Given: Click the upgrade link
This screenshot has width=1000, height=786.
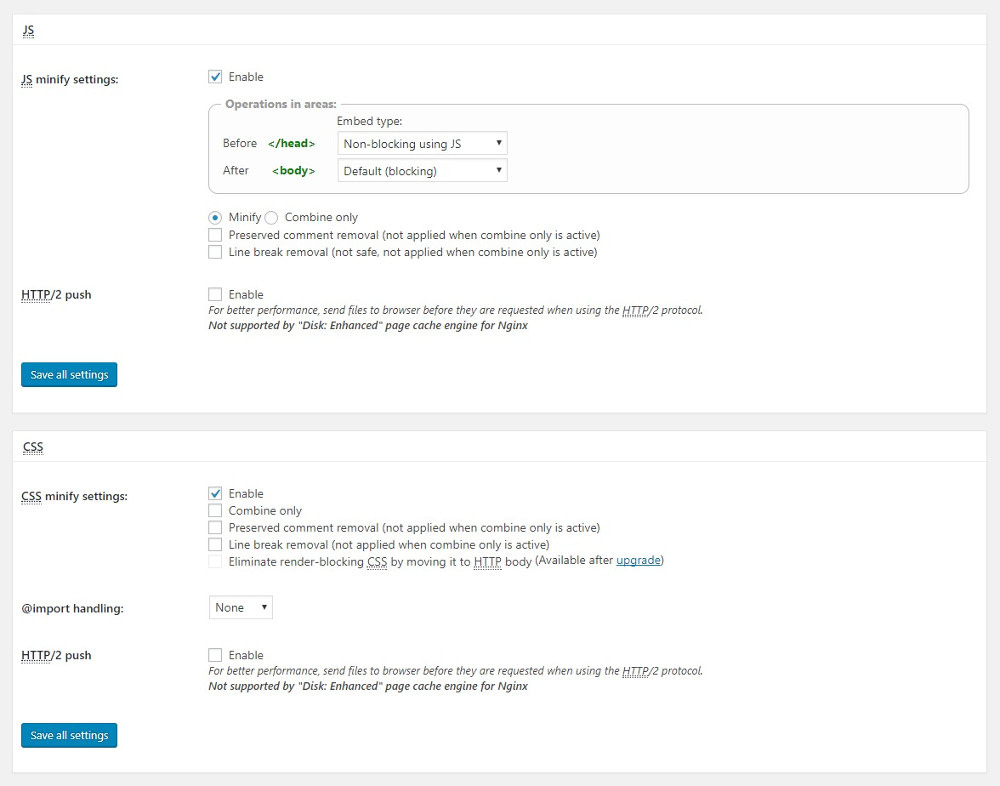Looking at the screenshot, I should [639, 561].
